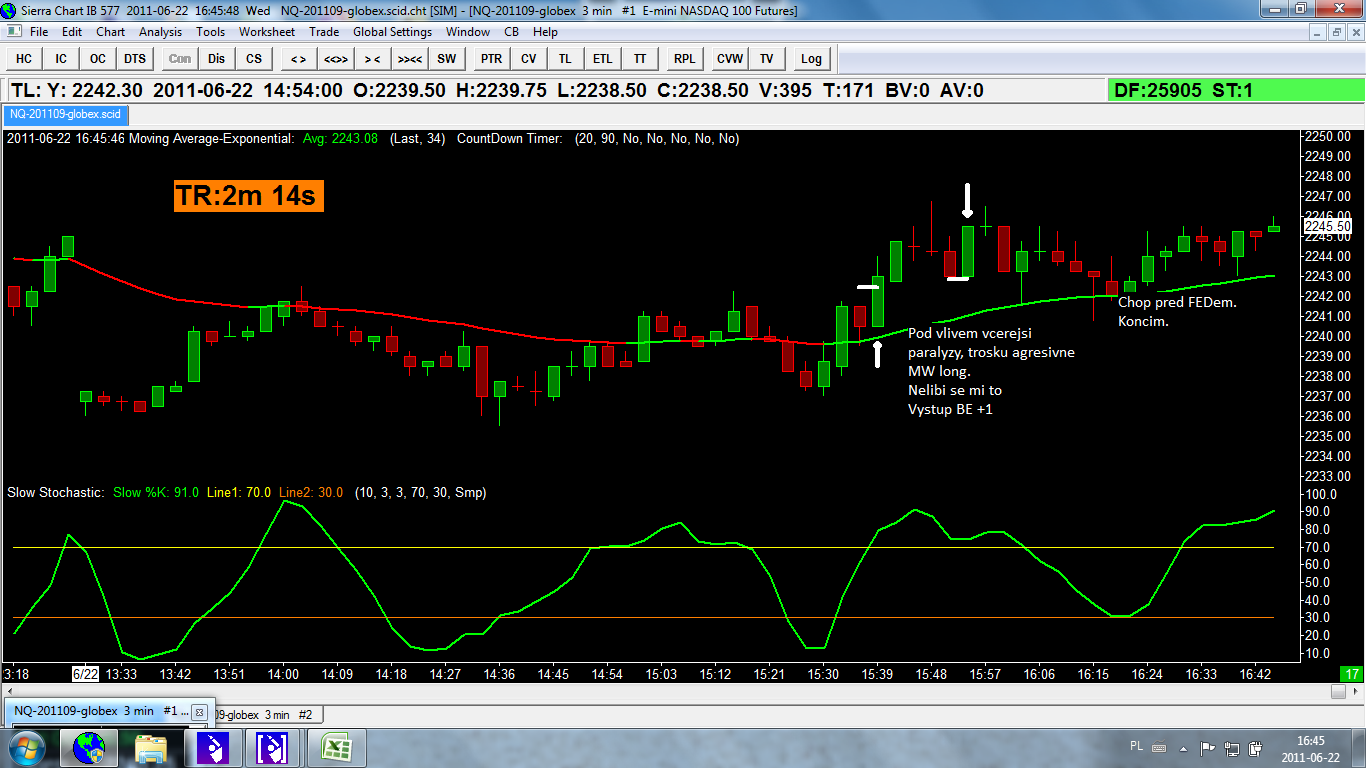Click the Con connect toolbar button

(180, 59)
